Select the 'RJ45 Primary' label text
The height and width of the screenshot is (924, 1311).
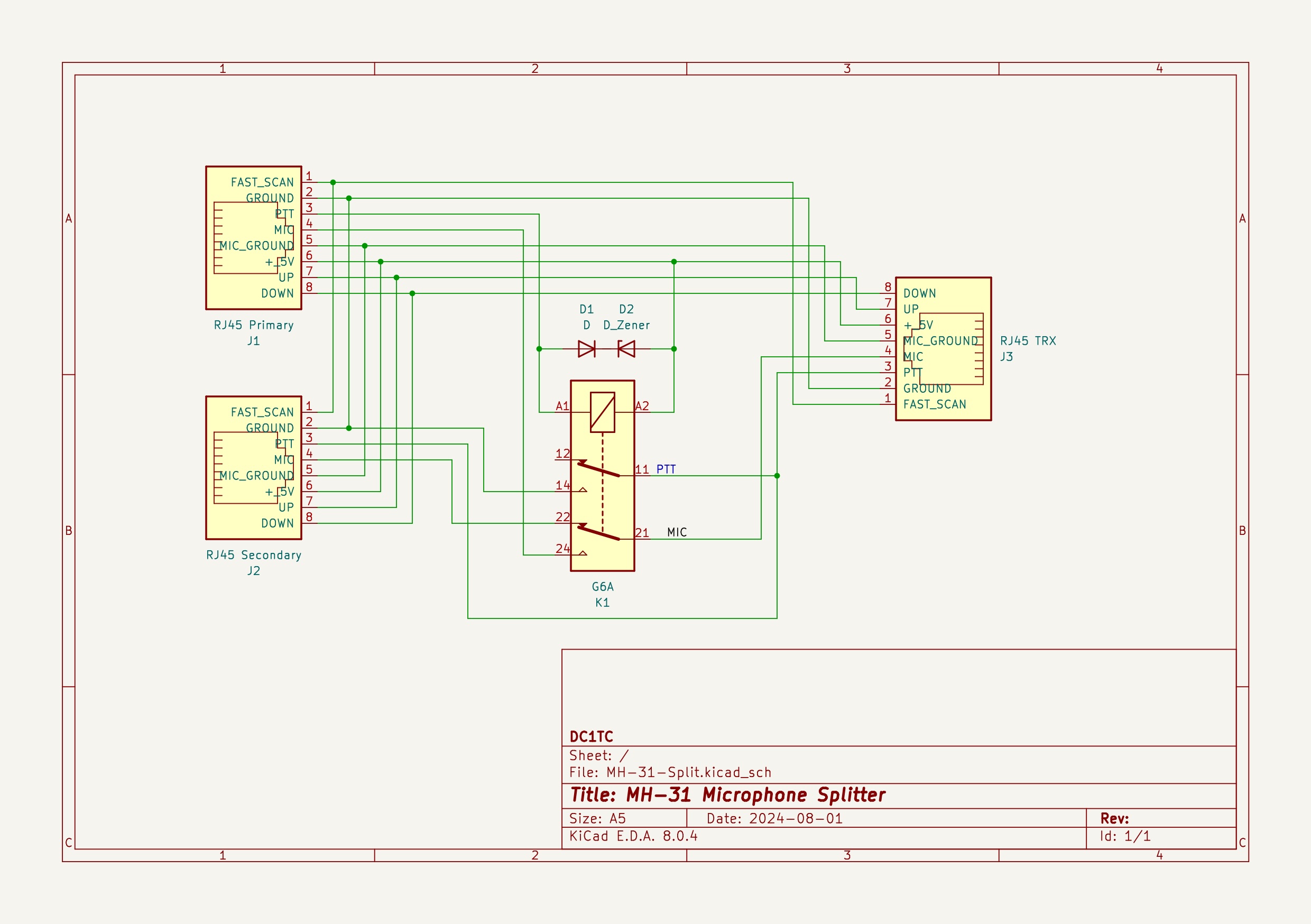(x=254, y=325)
